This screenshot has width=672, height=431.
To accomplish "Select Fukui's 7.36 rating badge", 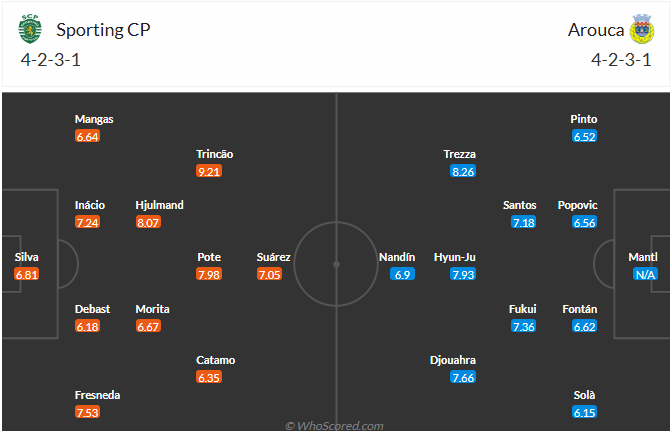I will pyautogui.click(x=524, y=326).
